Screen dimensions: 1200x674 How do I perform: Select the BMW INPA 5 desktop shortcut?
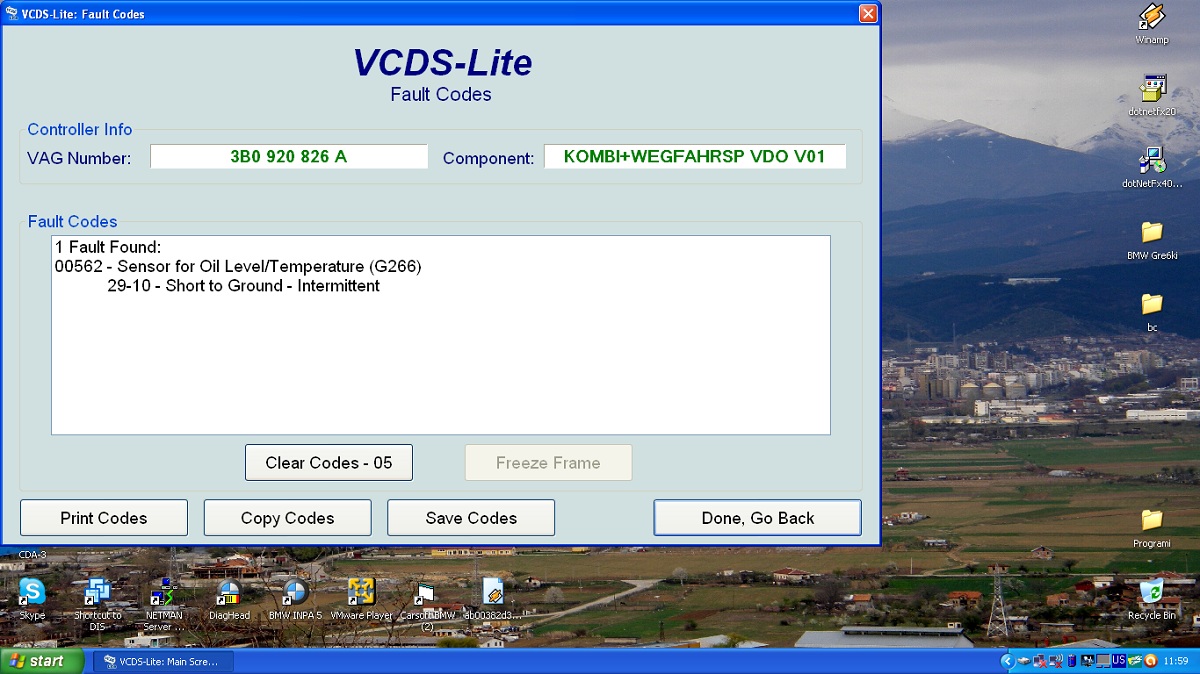pyautogui.click(x=295, y=594)
